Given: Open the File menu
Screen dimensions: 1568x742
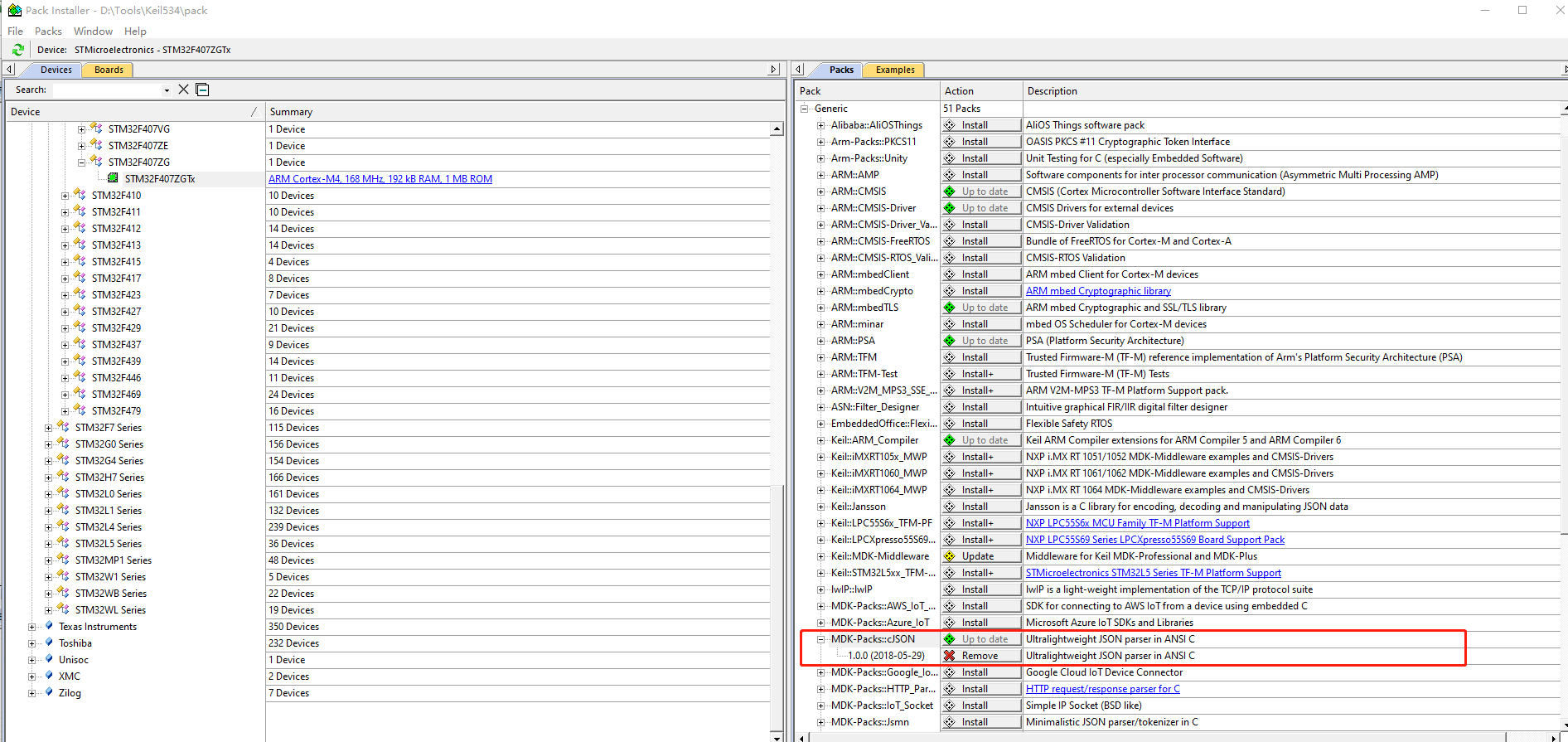Looking at the screenshot, I should (x=15, y=32).
